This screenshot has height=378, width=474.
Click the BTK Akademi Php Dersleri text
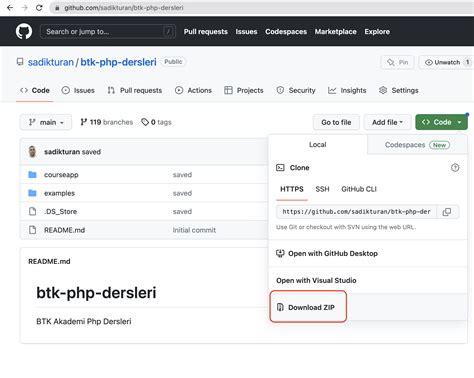(x=84, y=321)
